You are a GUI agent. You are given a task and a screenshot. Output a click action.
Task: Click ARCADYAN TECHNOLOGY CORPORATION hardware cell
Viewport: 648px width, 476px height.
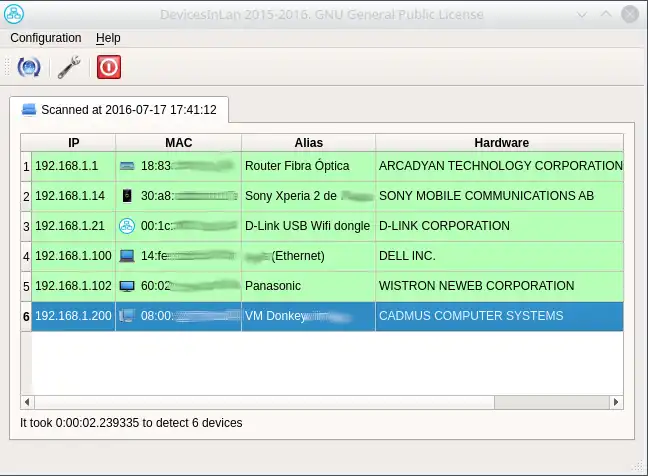click(500, 166)
